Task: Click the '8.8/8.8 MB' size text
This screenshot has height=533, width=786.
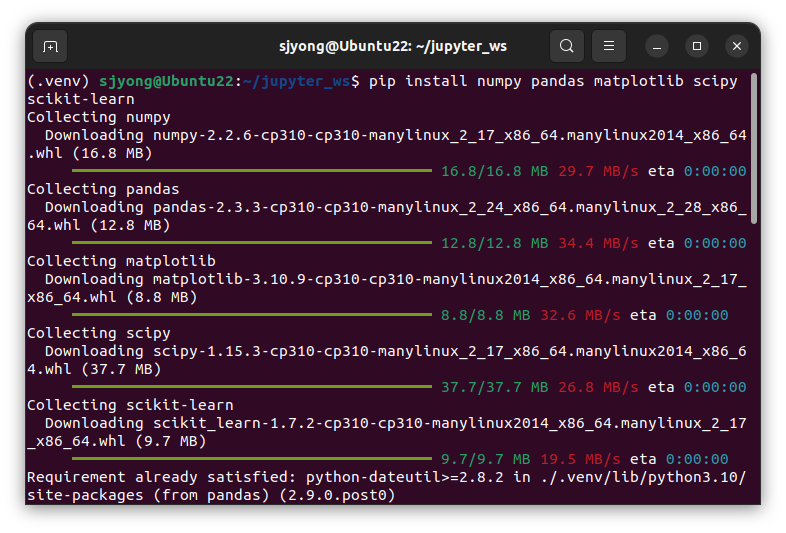Action: (486, 315)
